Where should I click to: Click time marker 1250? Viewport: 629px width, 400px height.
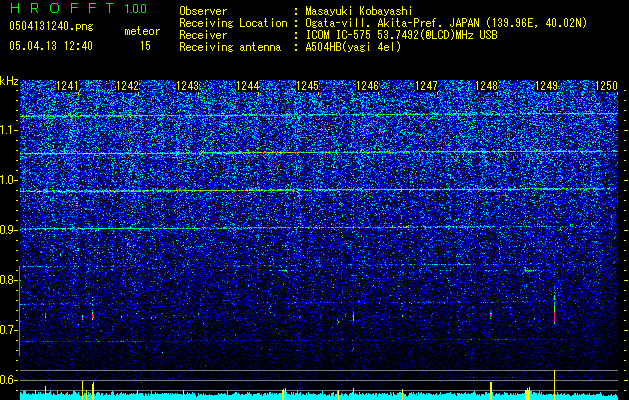click(x=606, y=86)
